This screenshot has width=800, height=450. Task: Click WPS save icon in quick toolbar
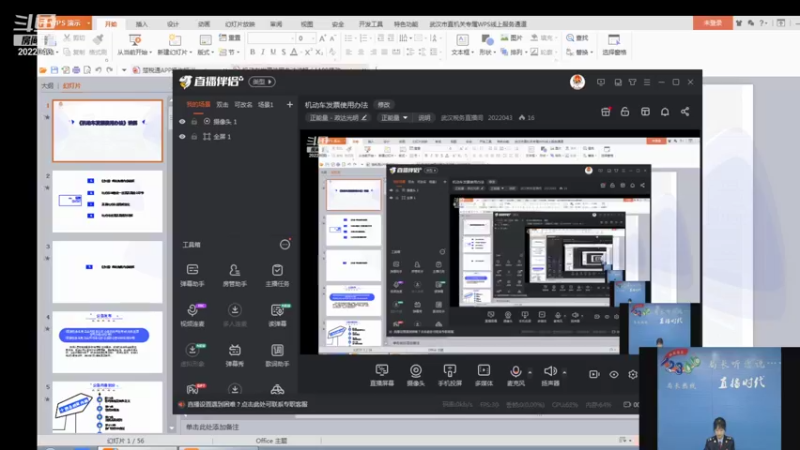tap(54, 70)
